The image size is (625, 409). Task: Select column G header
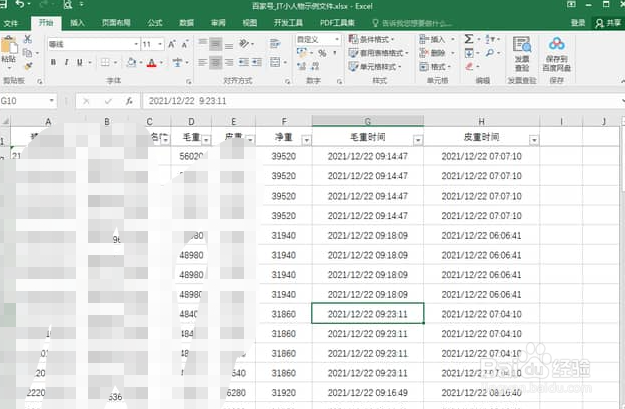[x=368, y=121]
